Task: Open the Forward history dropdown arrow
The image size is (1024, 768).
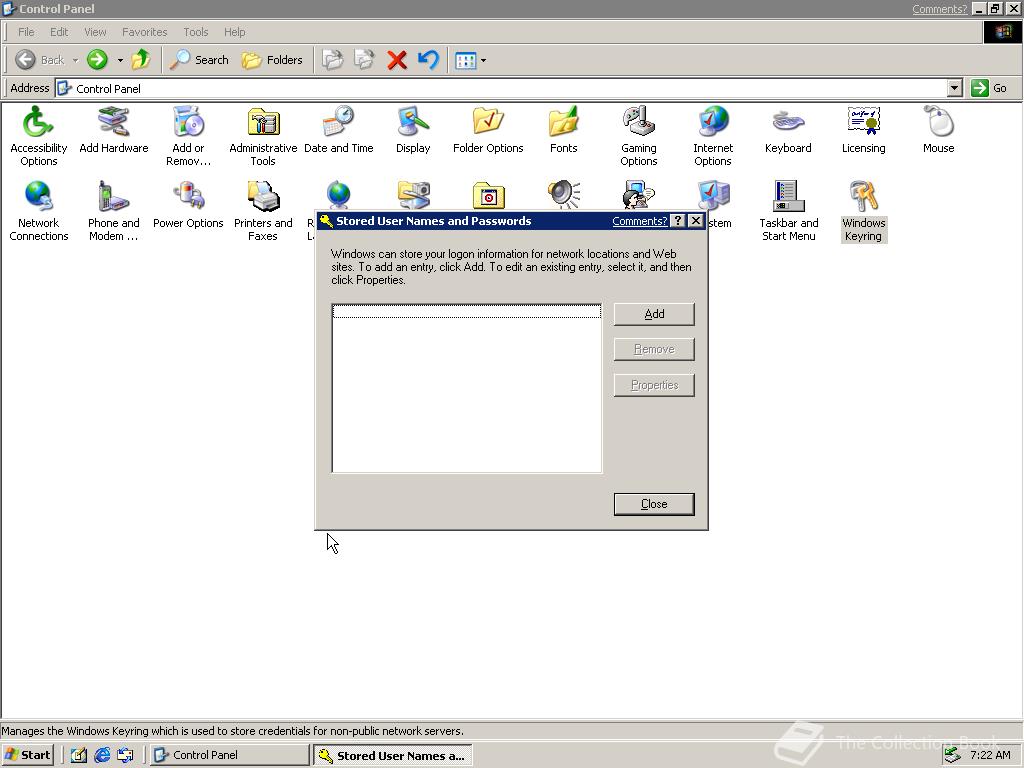Action: click(x=120, y=60)
